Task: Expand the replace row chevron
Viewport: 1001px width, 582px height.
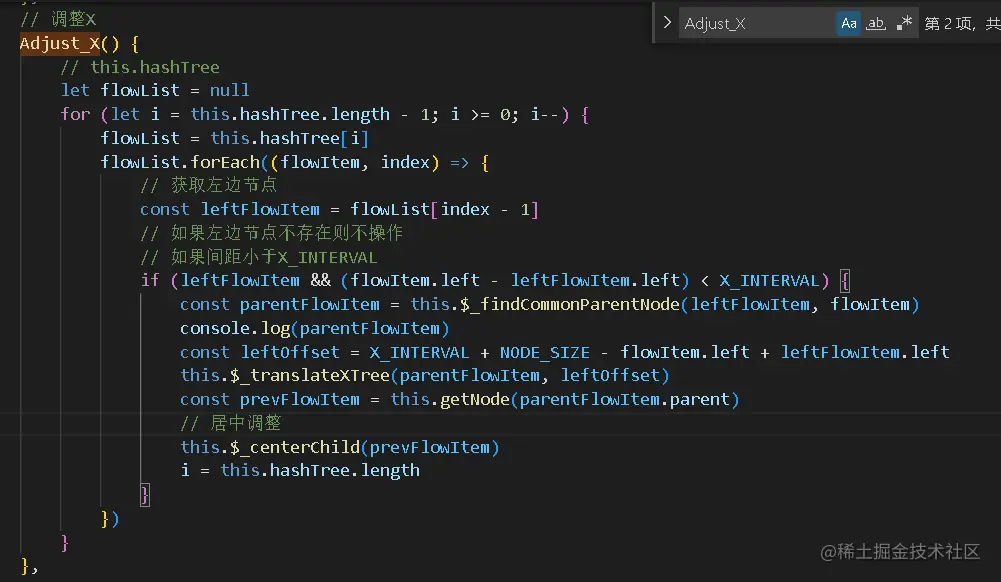Action: point(667,23)
